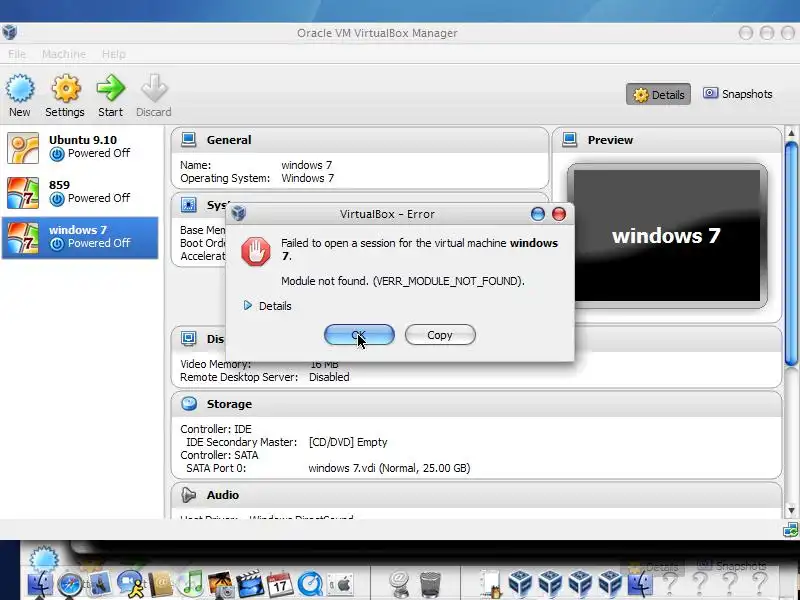Click the network status icon in status bar

(x=790, y=530)
